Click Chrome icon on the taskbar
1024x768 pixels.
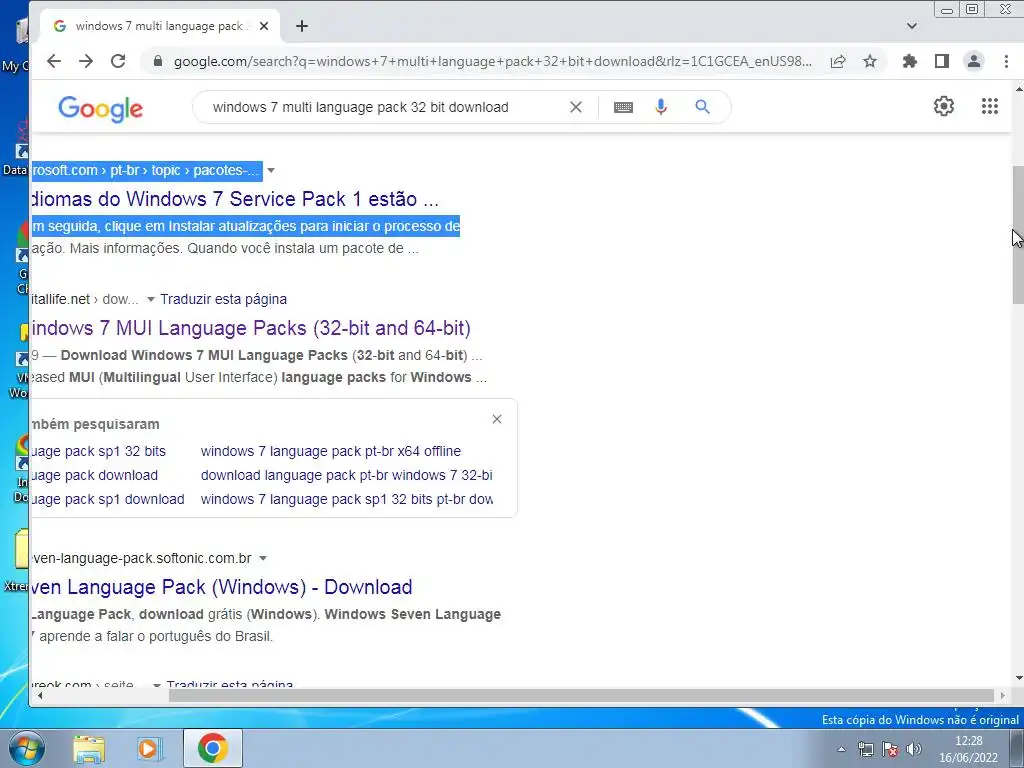213,748
